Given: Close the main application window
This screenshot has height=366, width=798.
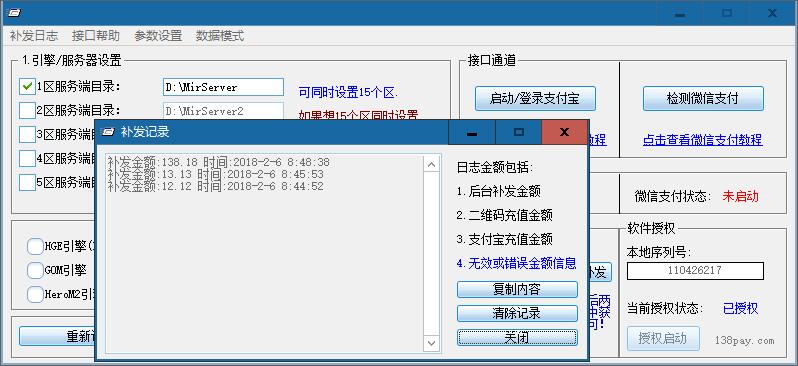Looking at the screenshot, I should (772, 13).
